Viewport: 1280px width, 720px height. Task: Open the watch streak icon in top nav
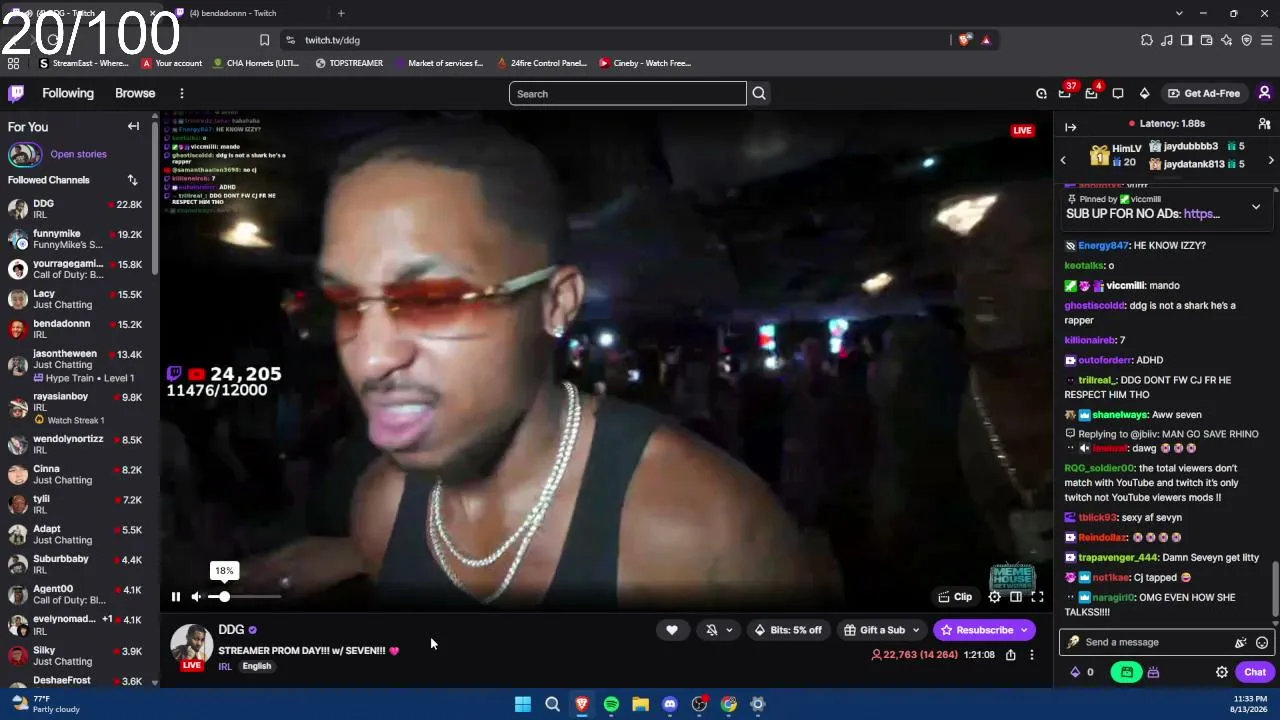[1041, 93]
